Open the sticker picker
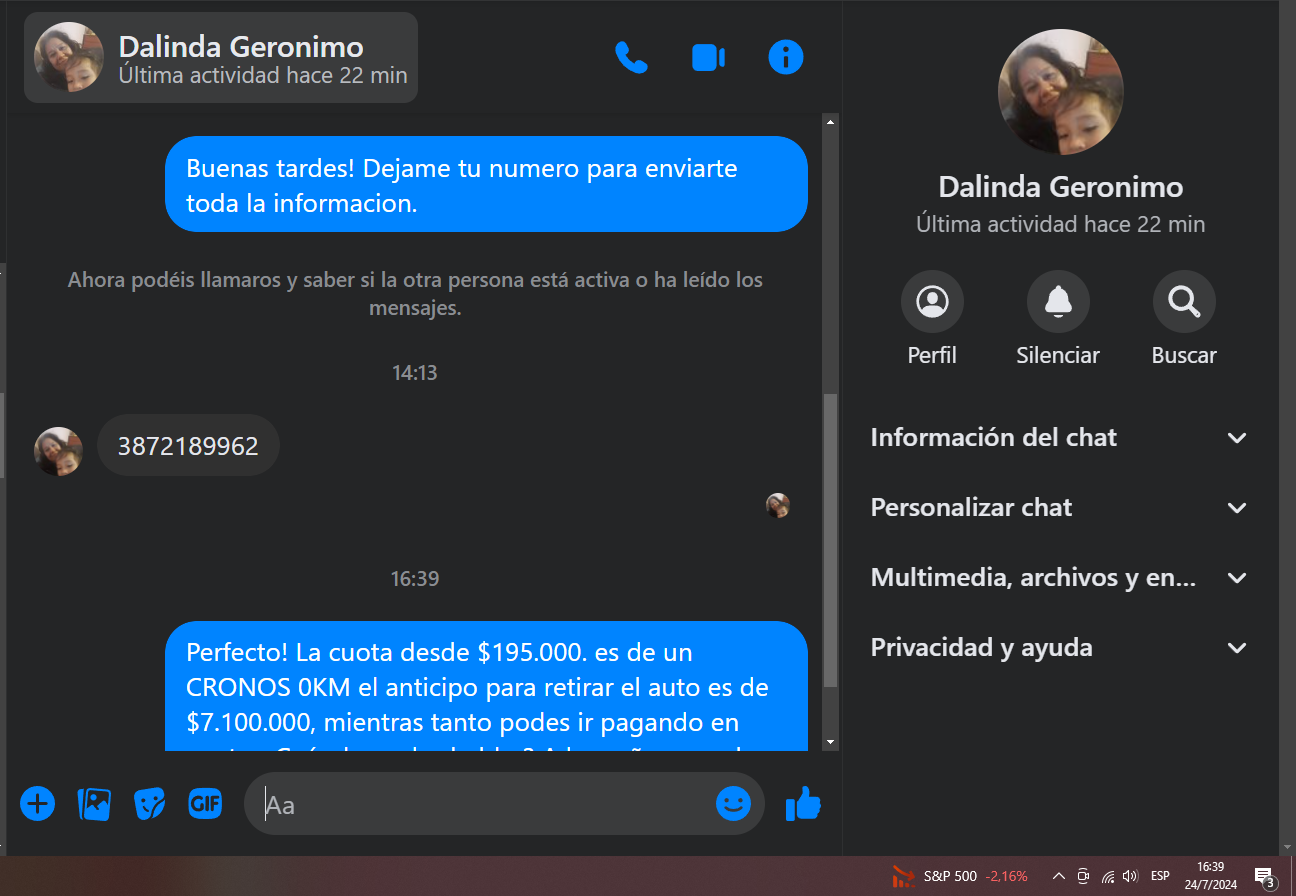Viewport: 1296px width, 896px height. click(x=150, y=803)
